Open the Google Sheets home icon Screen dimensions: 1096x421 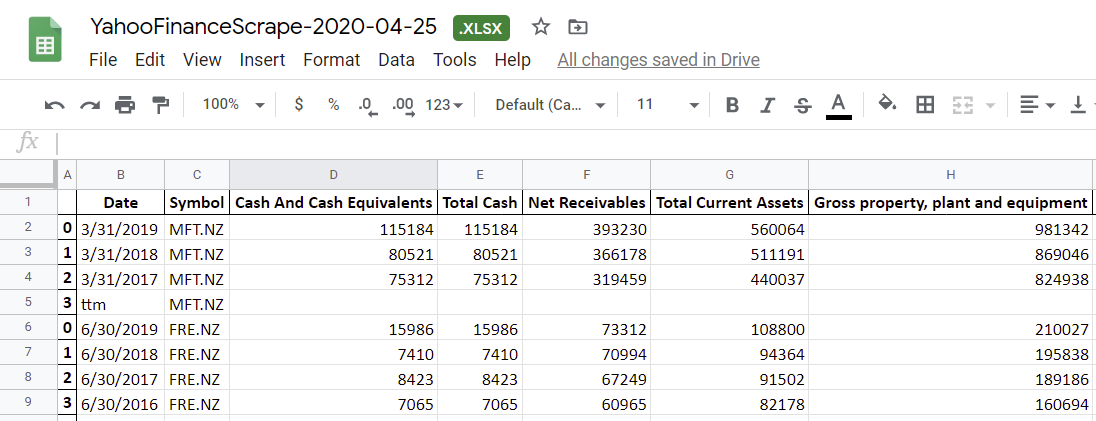pyautogui.click(x=45, y=40)
